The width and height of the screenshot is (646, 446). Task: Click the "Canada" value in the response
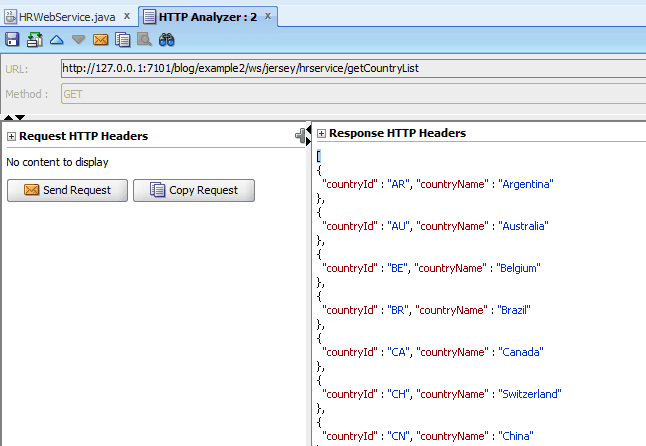click(x=521, y=352)
